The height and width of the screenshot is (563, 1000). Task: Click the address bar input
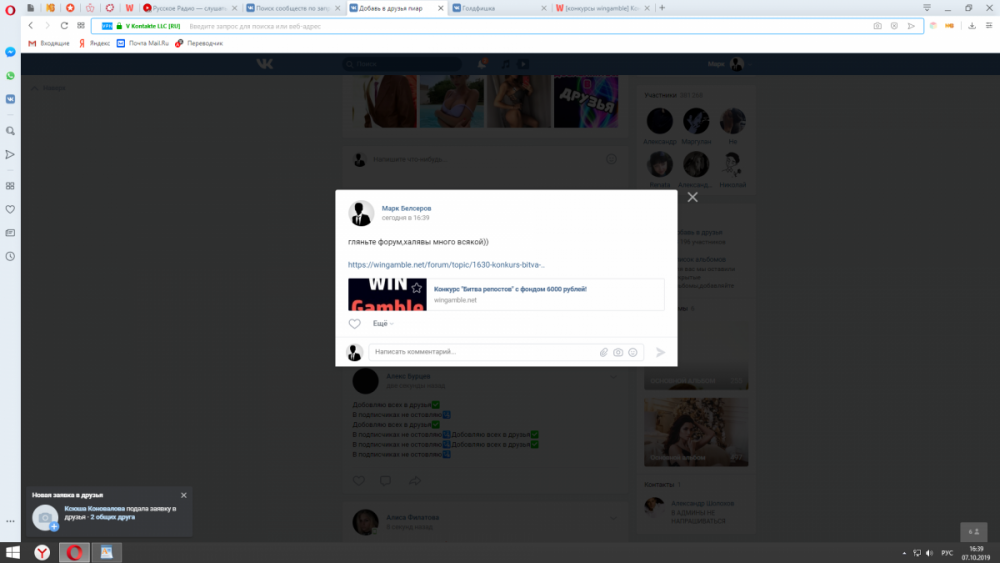tap(507, 26)
